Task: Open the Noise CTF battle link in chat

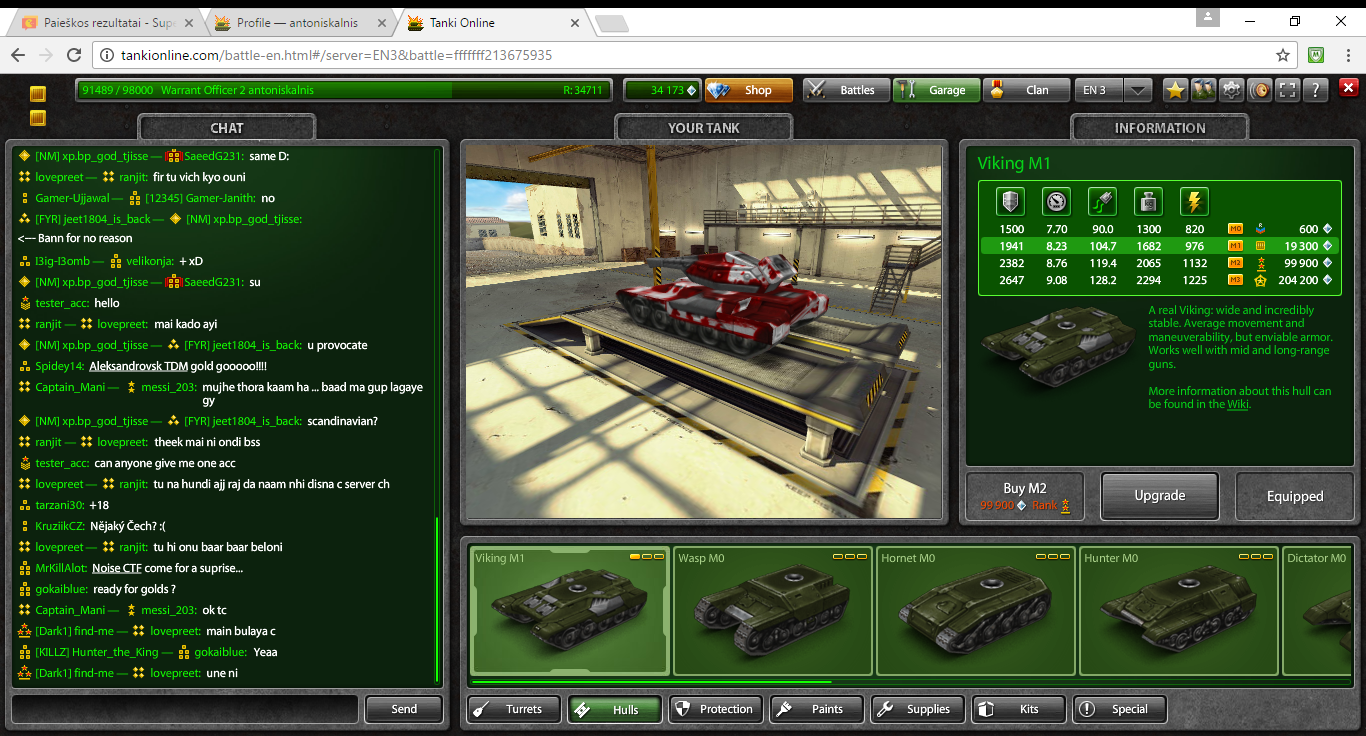Action: pos(117,568)
